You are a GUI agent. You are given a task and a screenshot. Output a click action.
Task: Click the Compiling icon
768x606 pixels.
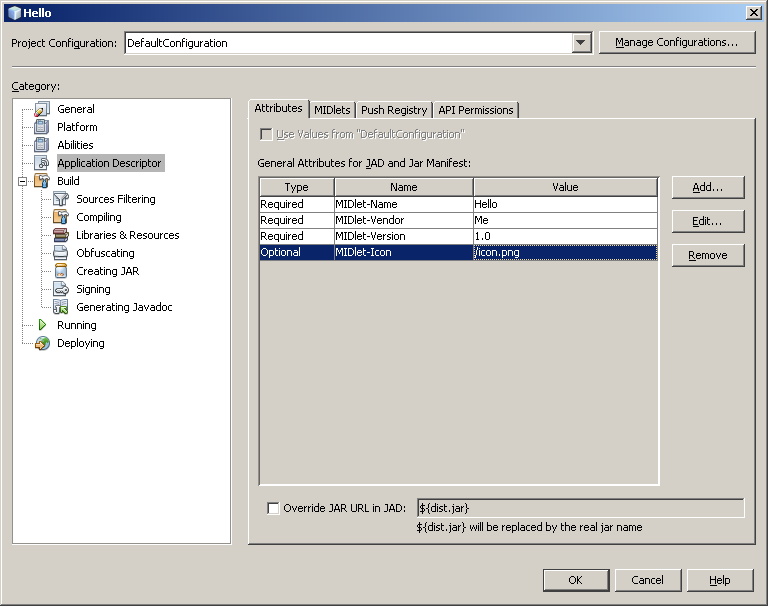pyautogui.click(x=61, y=217)
